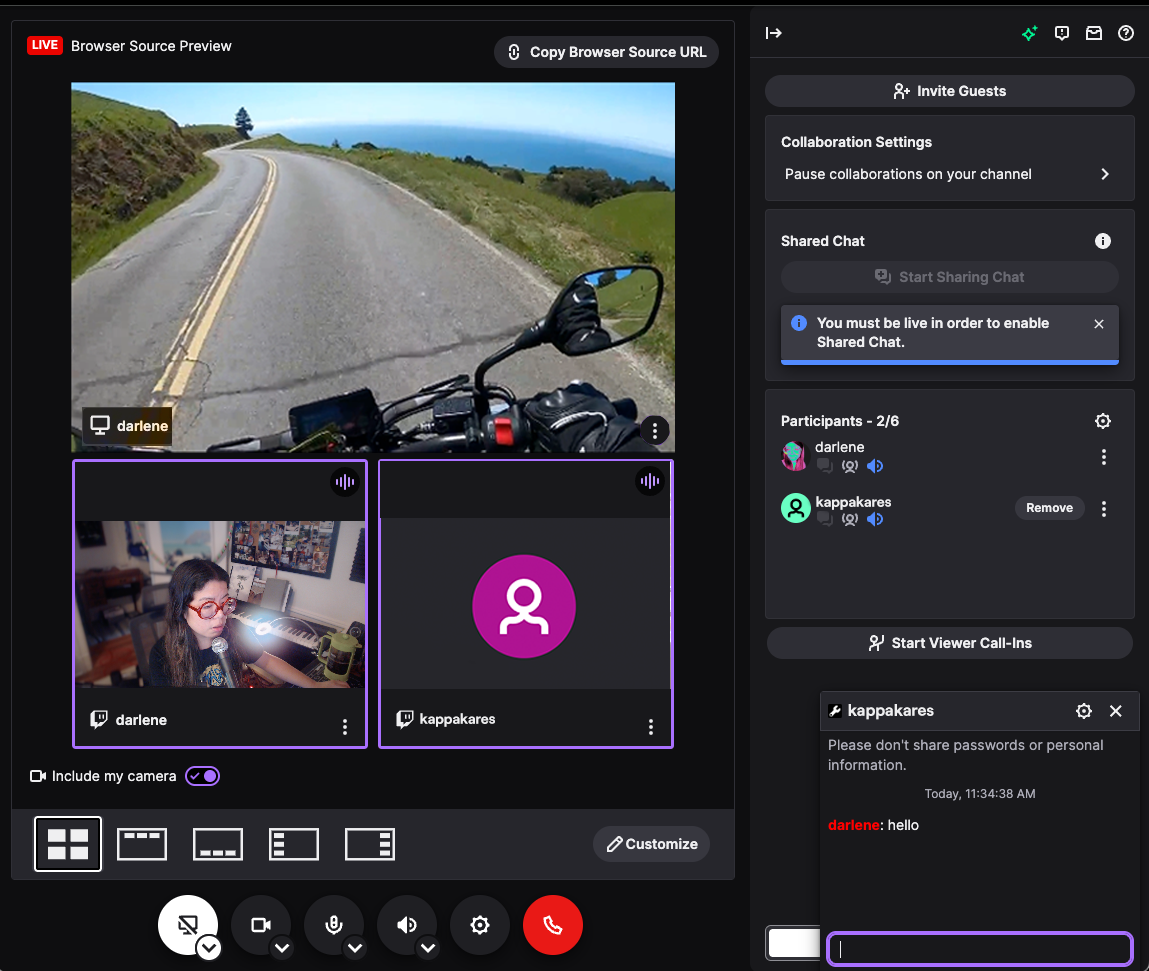Expand the speaker volume dropdown arrow
Viewport: 1149px width, 971px height.
pyautogui.click(x=428, y=948)
